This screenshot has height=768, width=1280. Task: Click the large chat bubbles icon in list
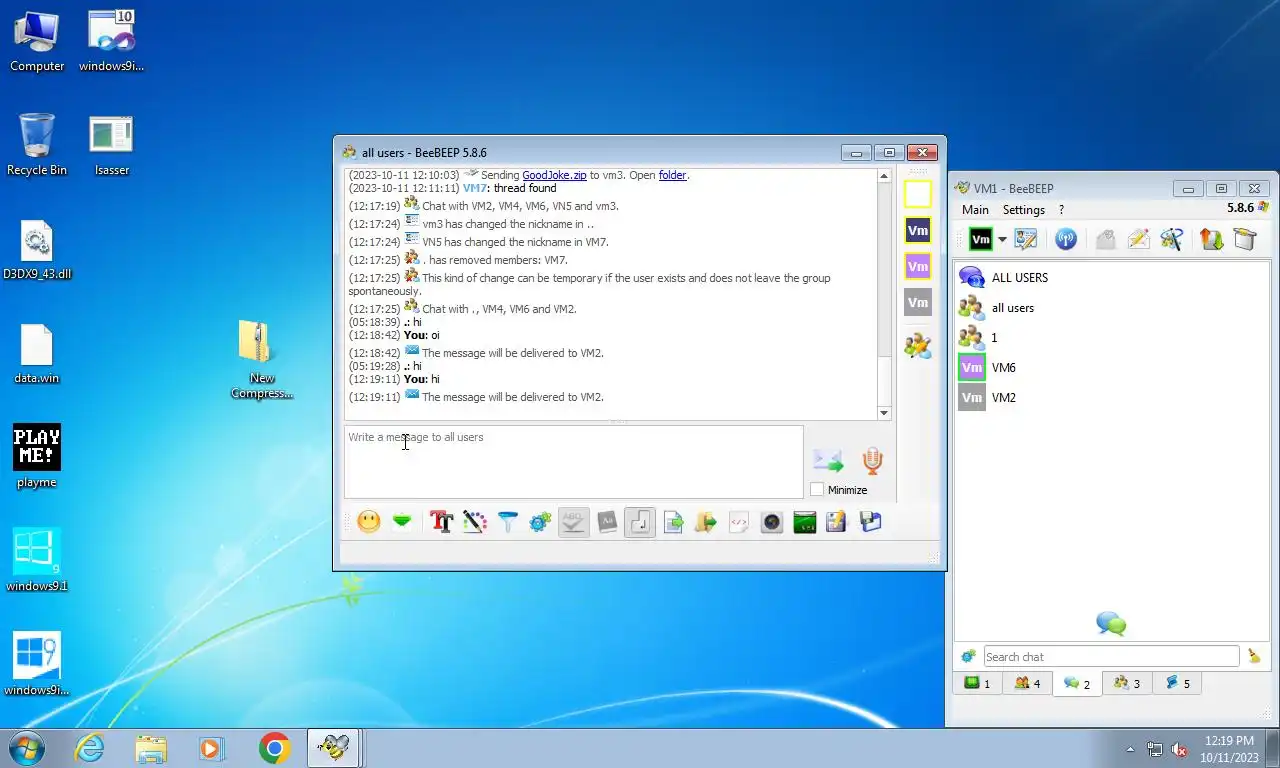[1111, 624]
